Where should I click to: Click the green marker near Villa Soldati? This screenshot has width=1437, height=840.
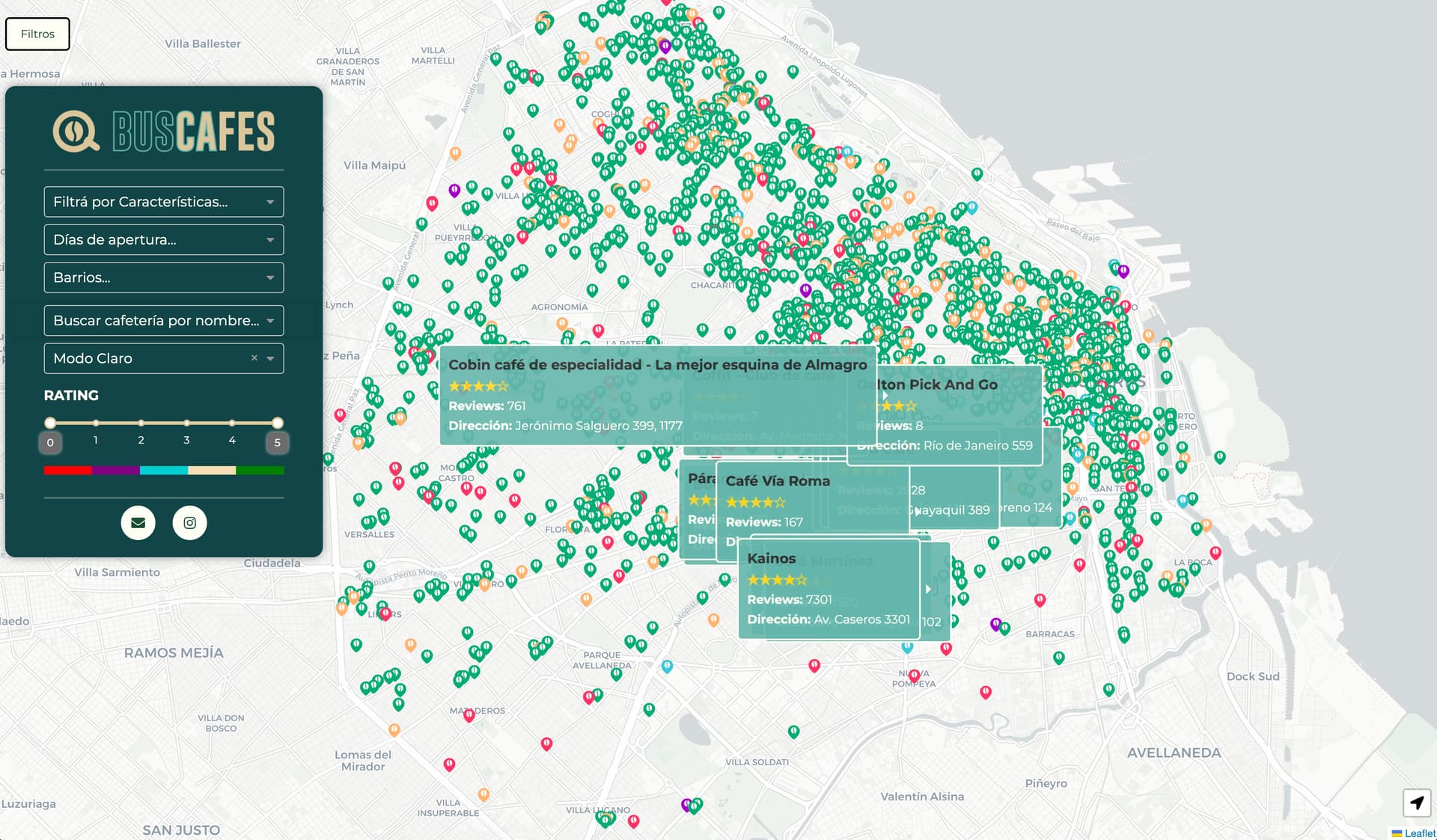[x=793, y=732]
